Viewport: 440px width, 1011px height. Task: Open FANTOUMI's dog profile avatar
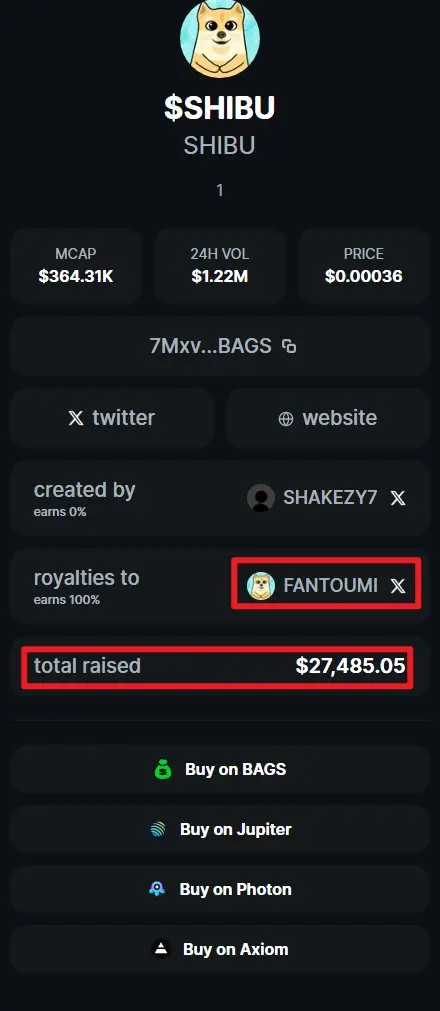261,585
